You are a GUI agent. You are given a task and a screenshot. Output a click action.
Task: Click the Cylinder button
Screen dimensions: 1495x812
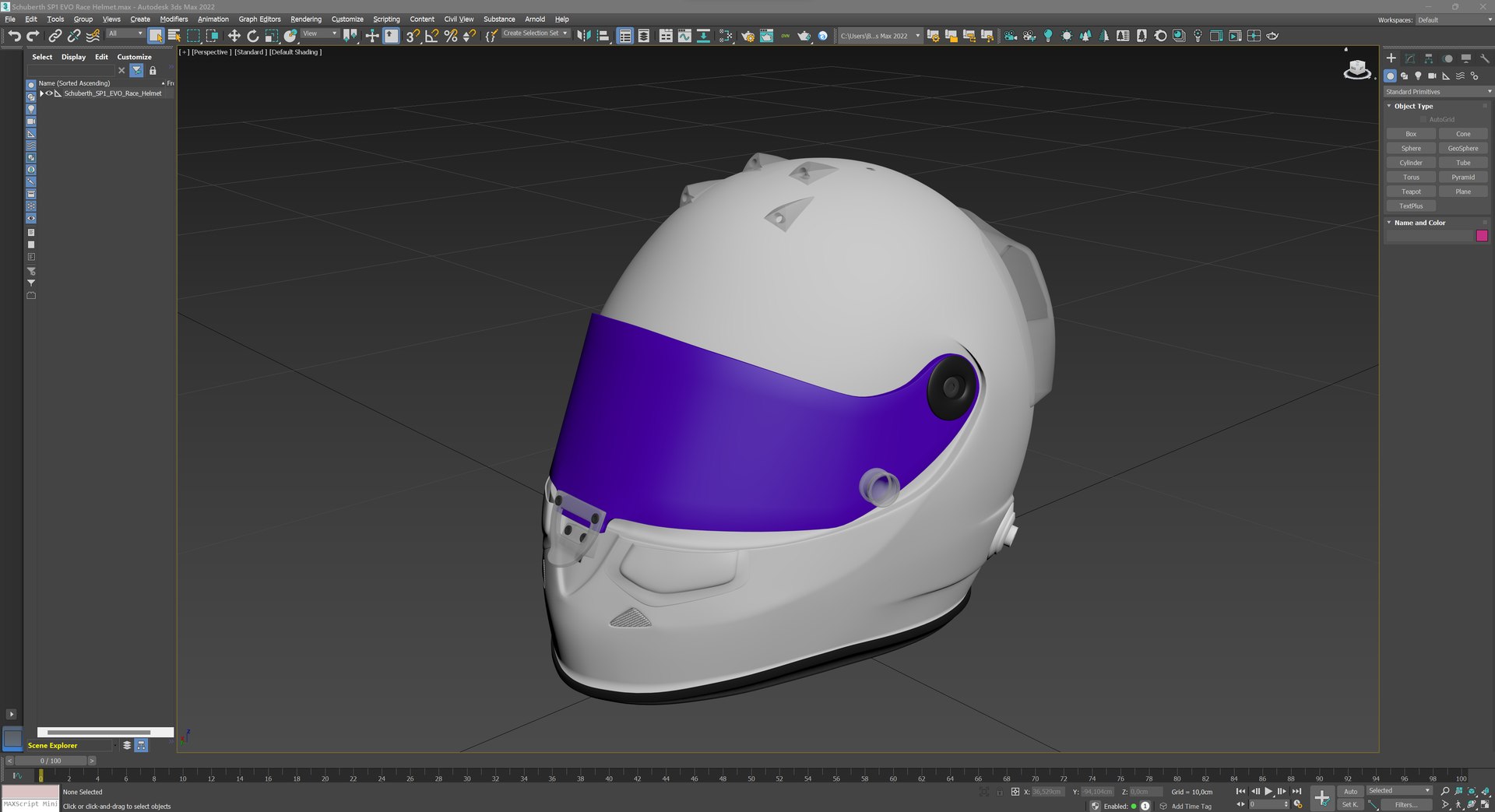1411,163
